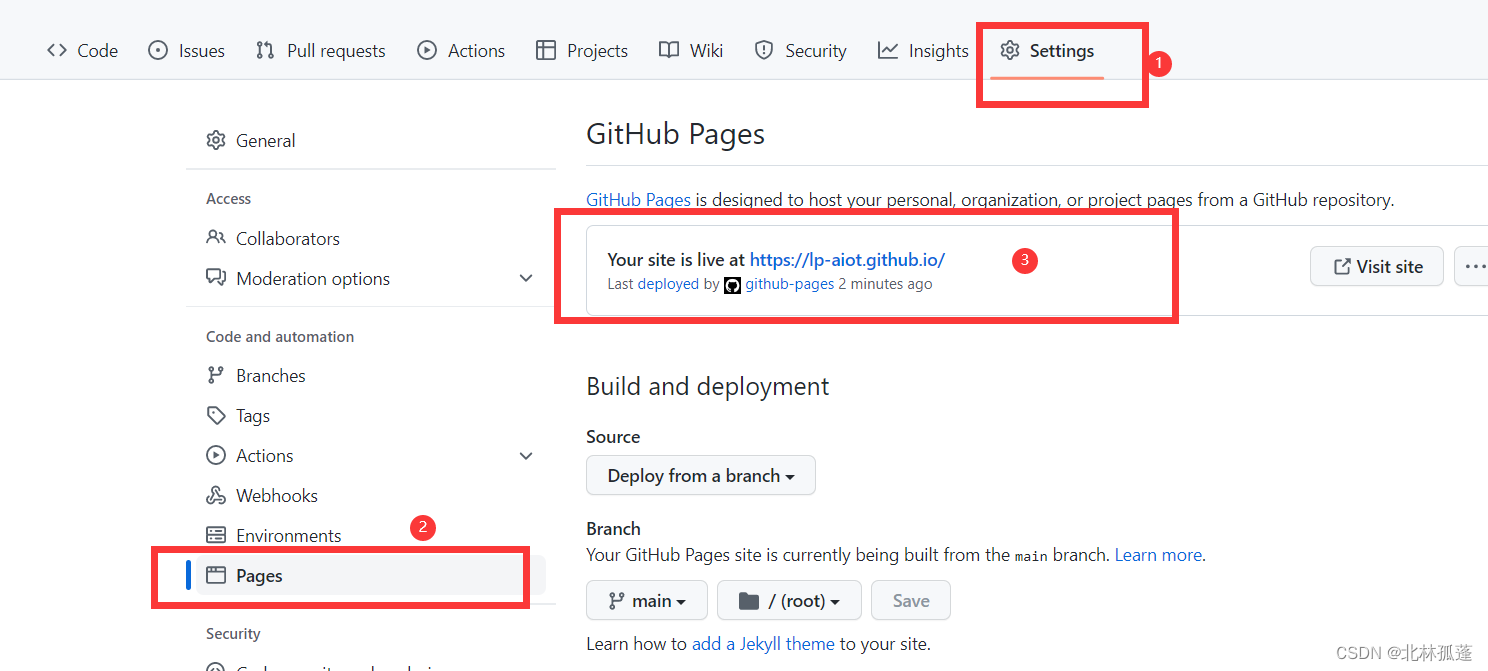The image size is (1488, 671).
Task: Click the Environments server icon
Action: (216, 535)
